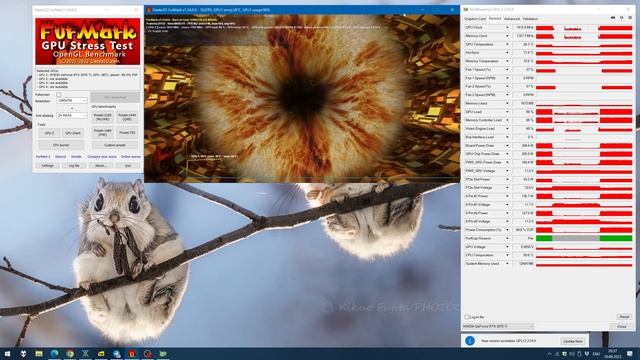640x360 pixels.
Task: Click the Custom preset button
Action: (115, 145)
